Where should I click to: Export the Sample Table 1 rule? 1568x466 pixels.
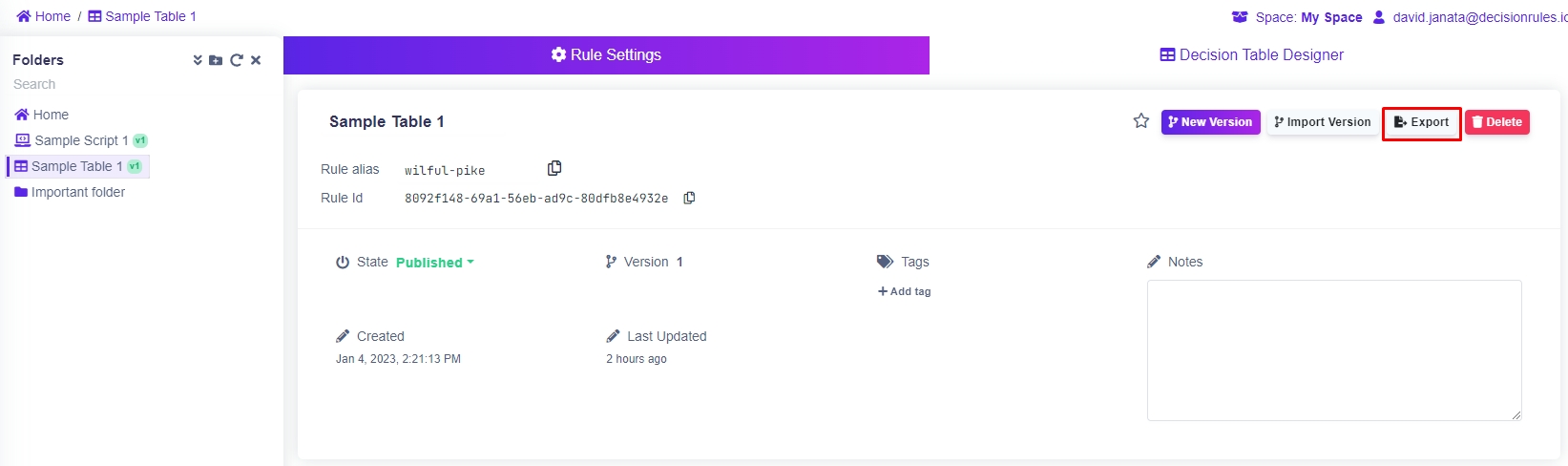coord(1421,122)
